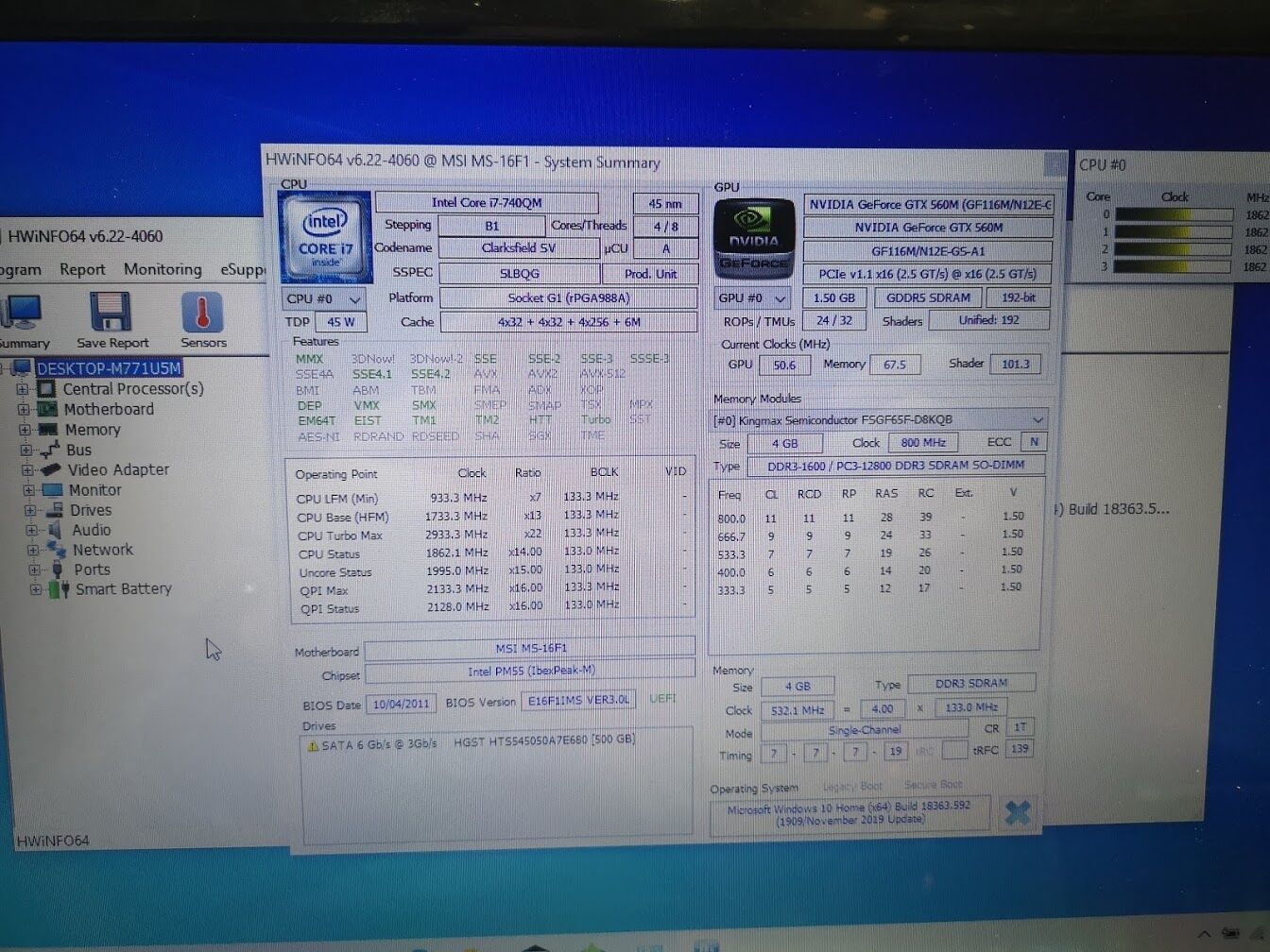1270x952 pixels.
Task: Open the CPU #0 selector dropdown
Action: point(324,298)
